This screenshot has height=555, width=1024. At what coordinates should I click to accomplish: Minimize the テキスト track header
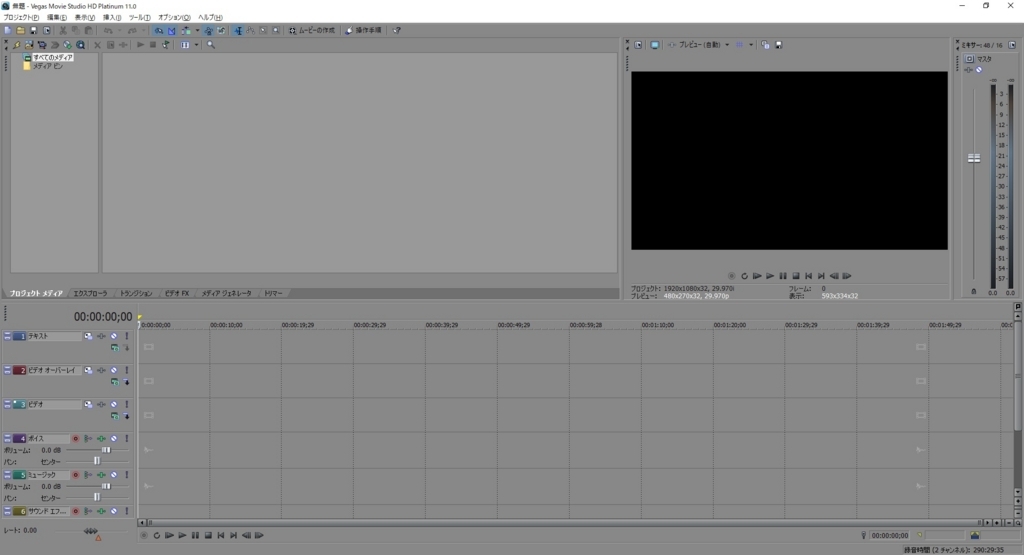7,336
